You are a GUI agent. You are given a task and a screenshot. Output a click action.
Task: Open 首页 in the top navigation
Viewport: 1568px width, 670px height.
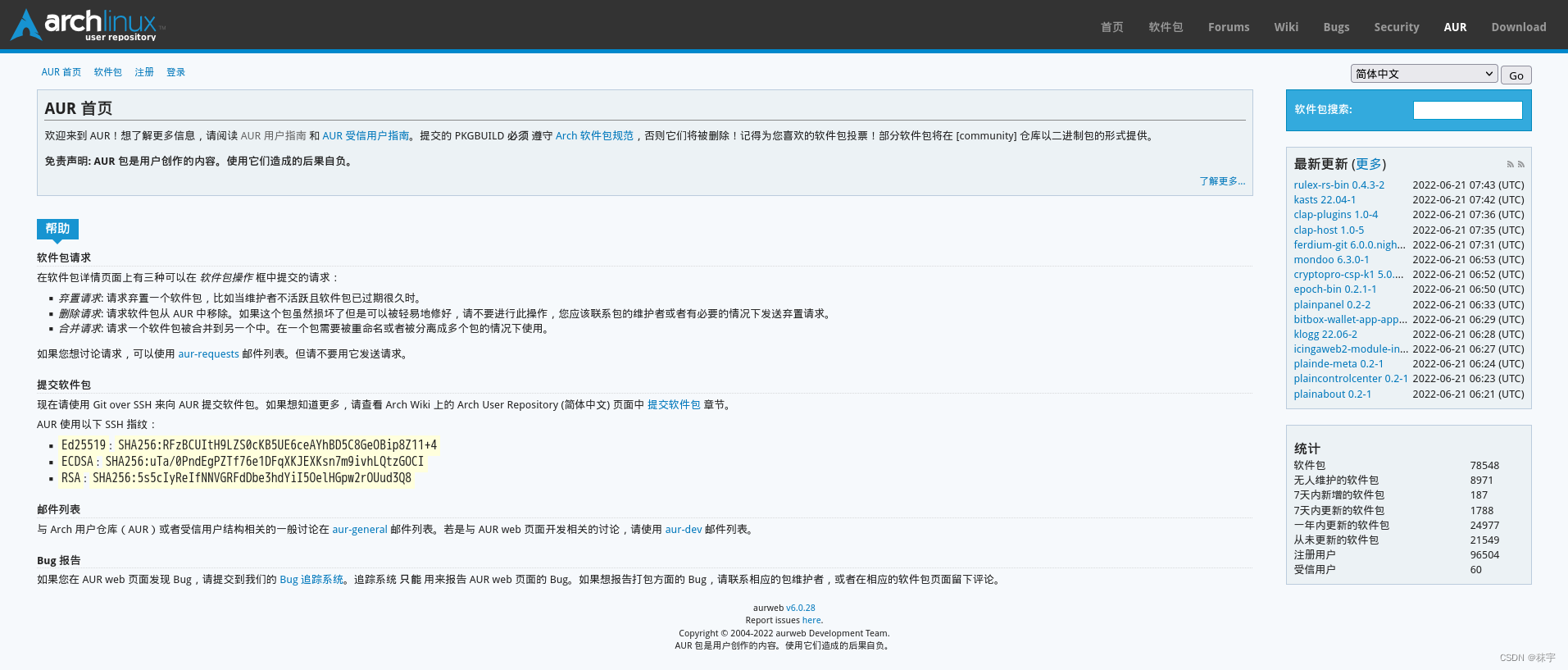[1112, 27]
